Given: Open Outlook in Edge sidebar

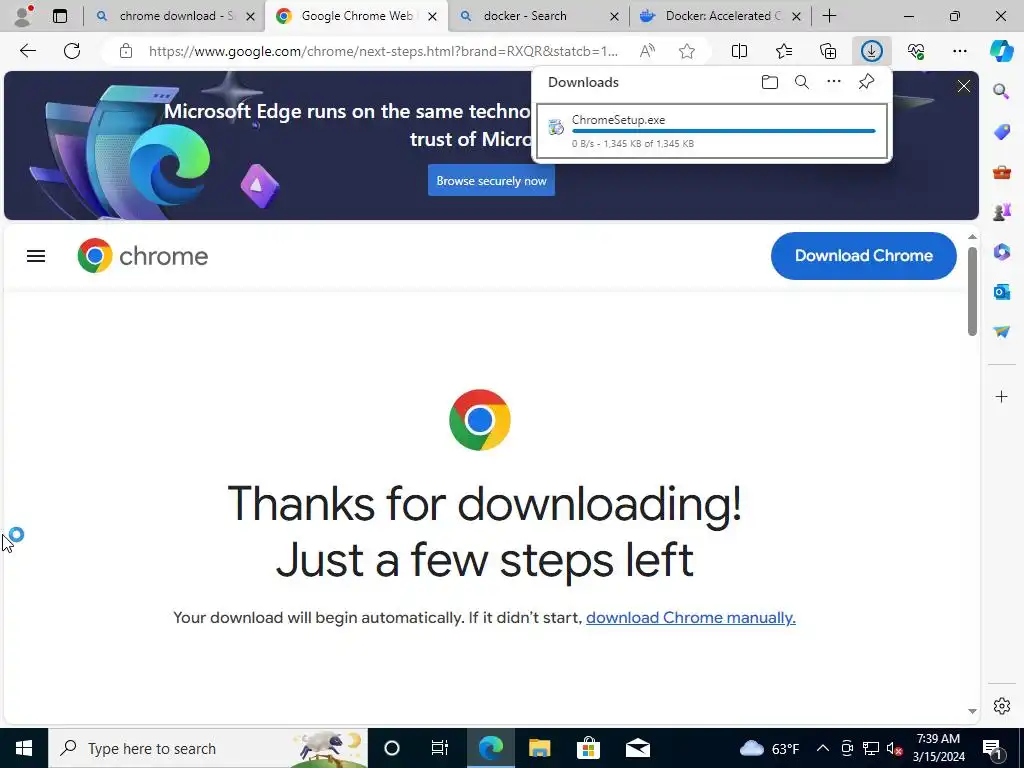Looking at the screenshot, I should [1001, 291].
